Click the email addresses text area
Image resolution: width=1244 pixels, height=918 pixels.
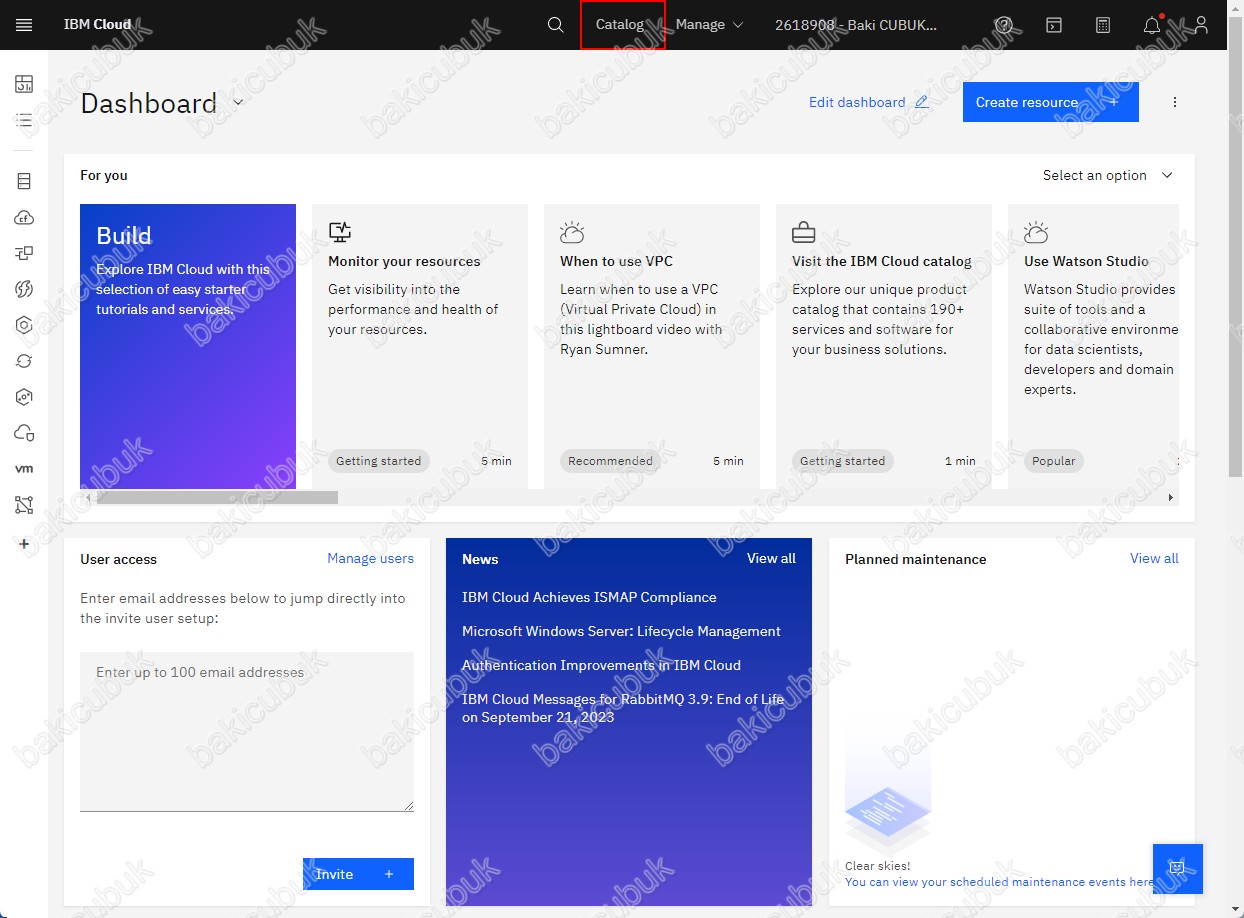point(247,731)
